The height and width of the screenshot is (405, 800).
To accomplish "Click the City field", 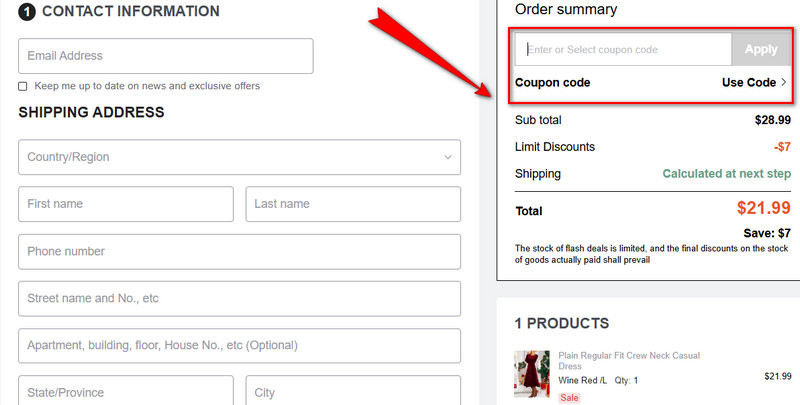I will pyautogui.click(x=353, y=392).
